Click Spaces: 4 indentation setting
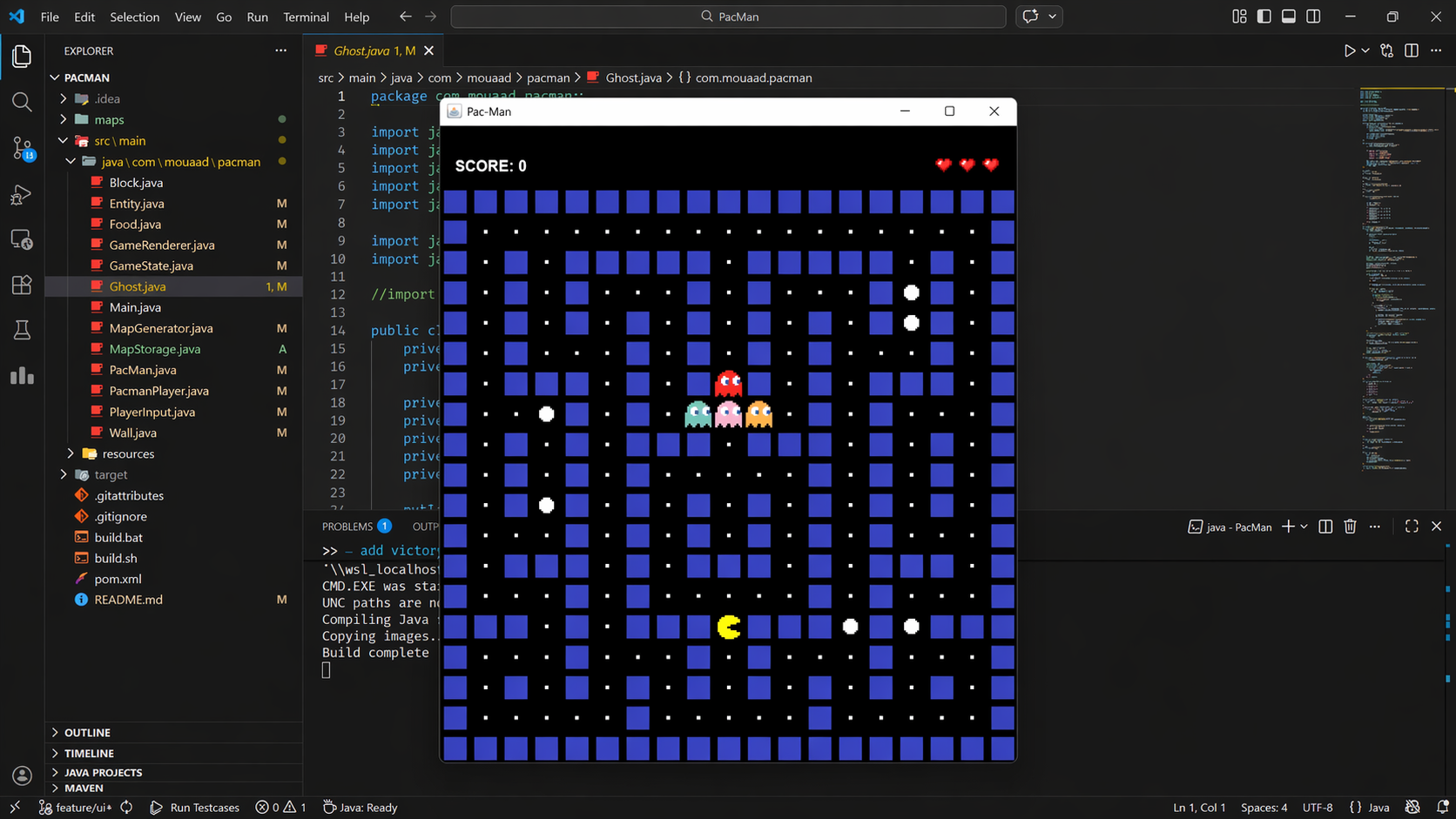This screenshot has height=819, width=1456. coord(1264,808)
